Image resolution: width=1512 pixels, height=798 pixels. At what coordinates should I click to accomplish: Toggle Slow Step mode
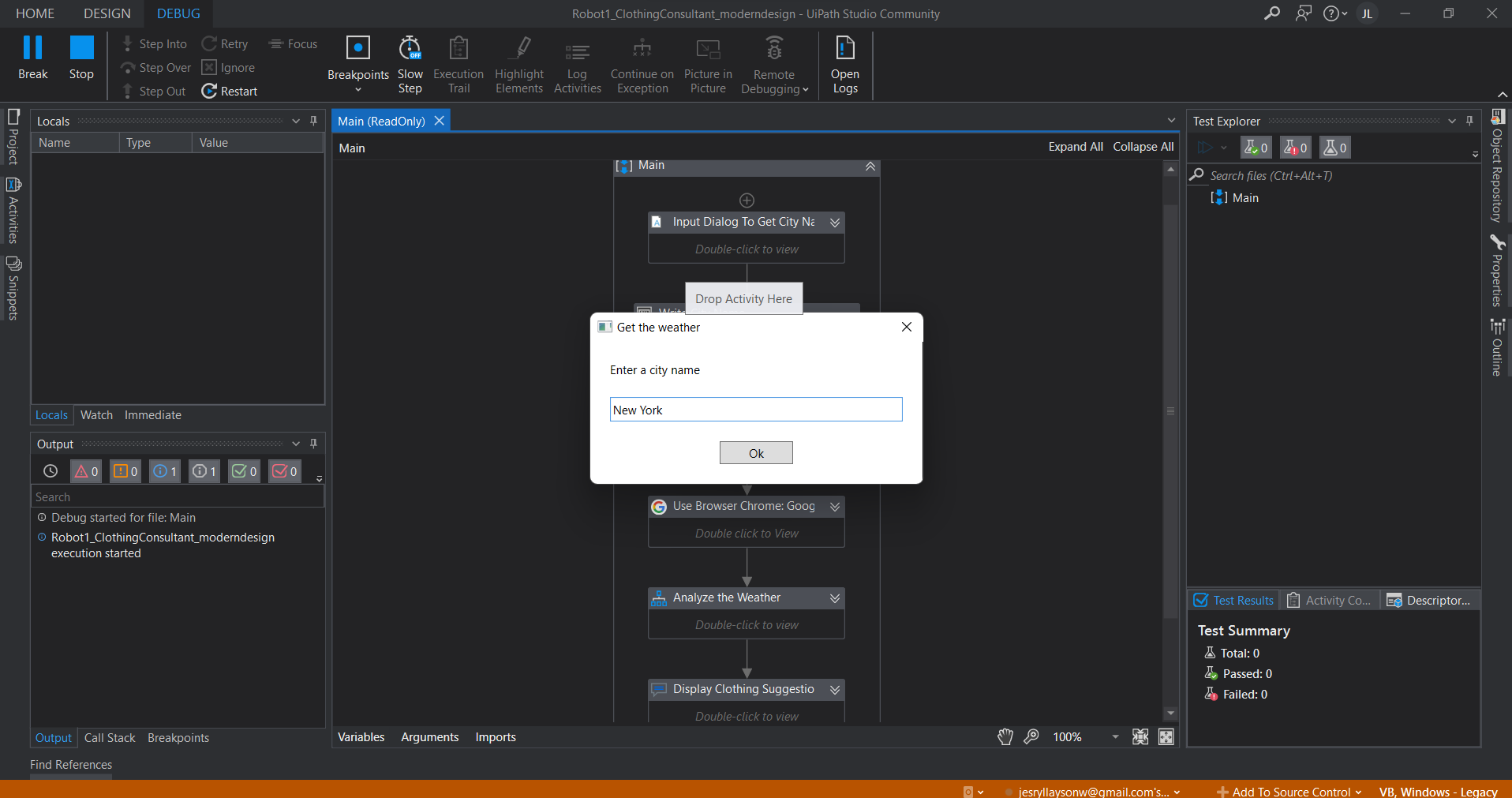[410, 65]
